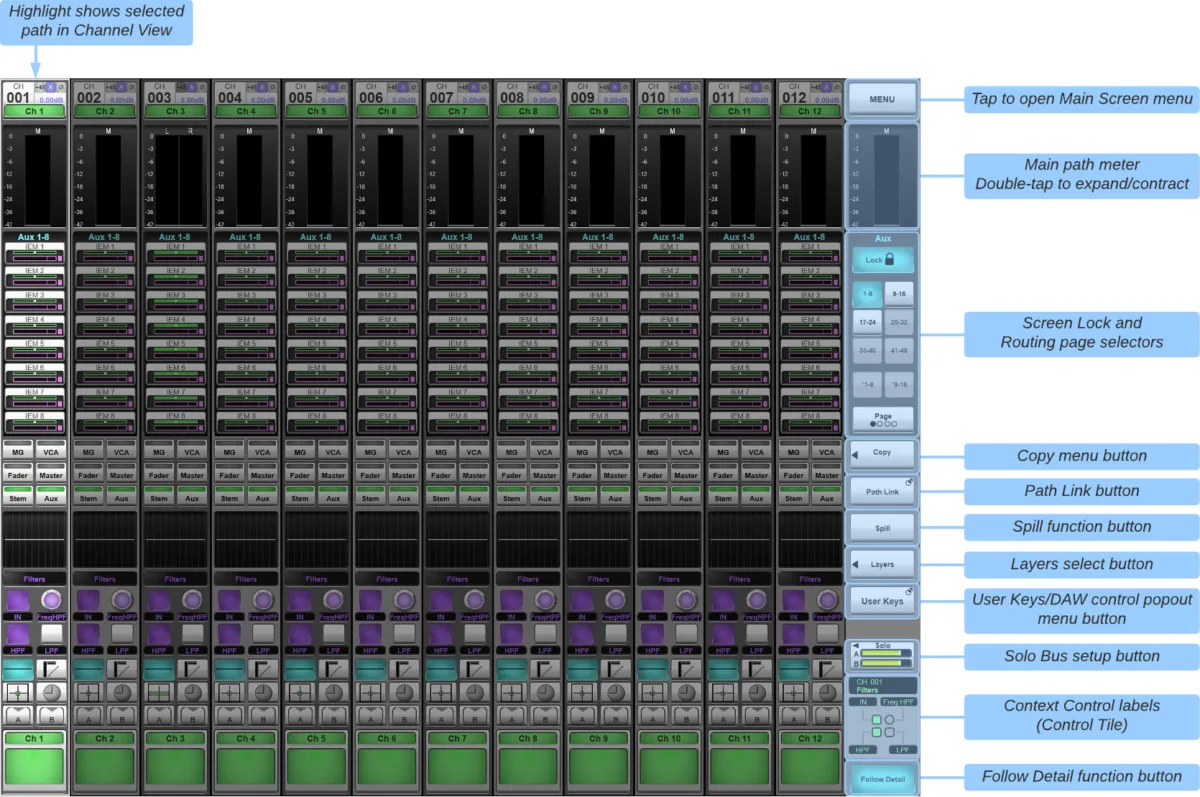This screenshot has height=797, width=1200.
Task: Tap the purple Freq HPF knob on channel 1
Action: (53, 600)
